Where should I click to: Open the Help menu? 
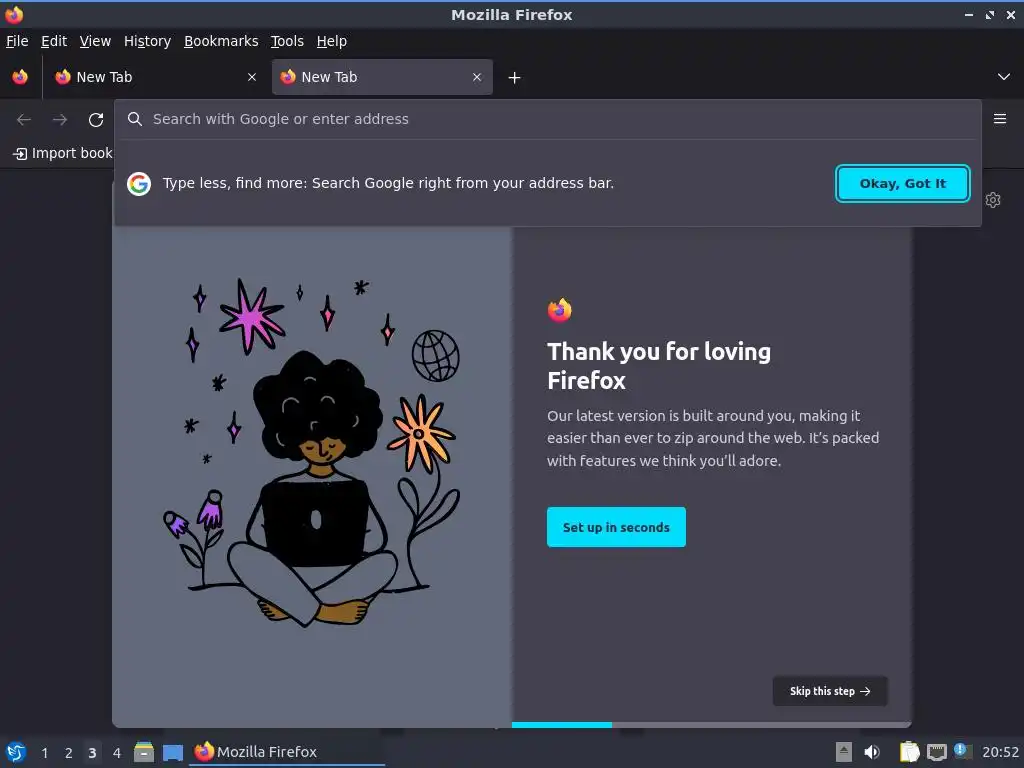(332, 41)
